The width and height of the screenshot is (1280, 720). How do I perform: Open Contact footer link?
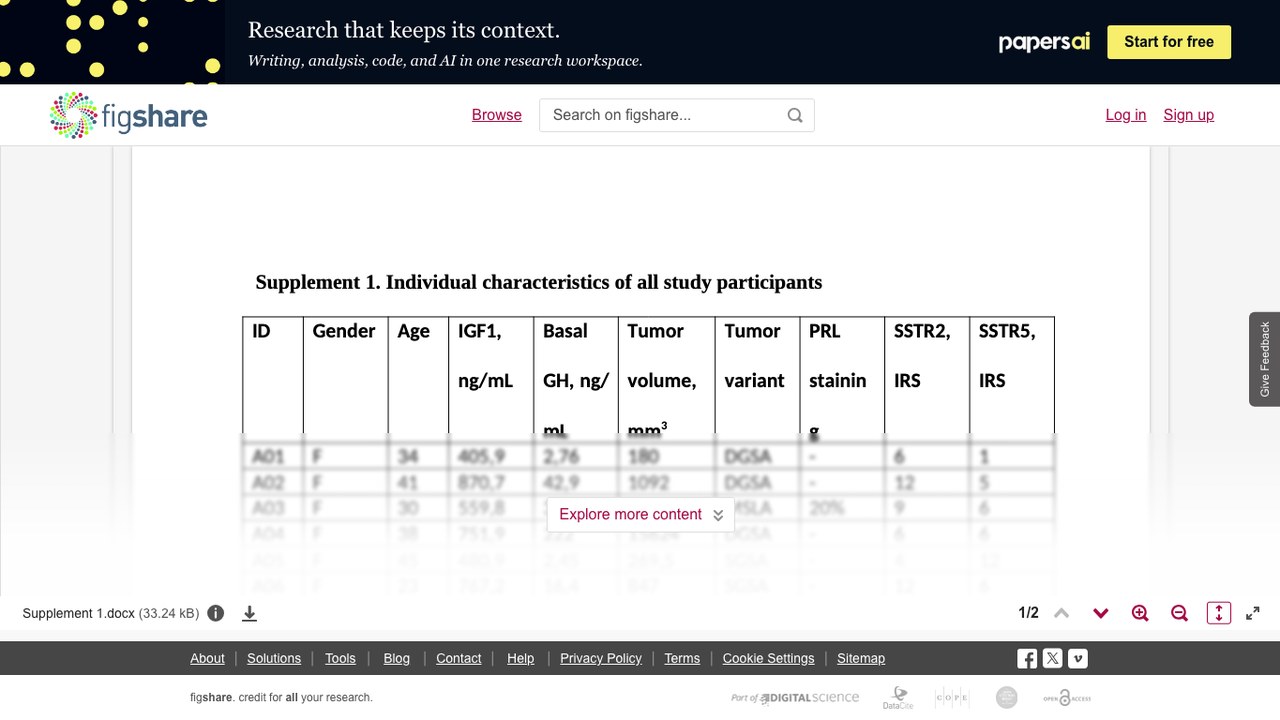(x=459, y=658)
